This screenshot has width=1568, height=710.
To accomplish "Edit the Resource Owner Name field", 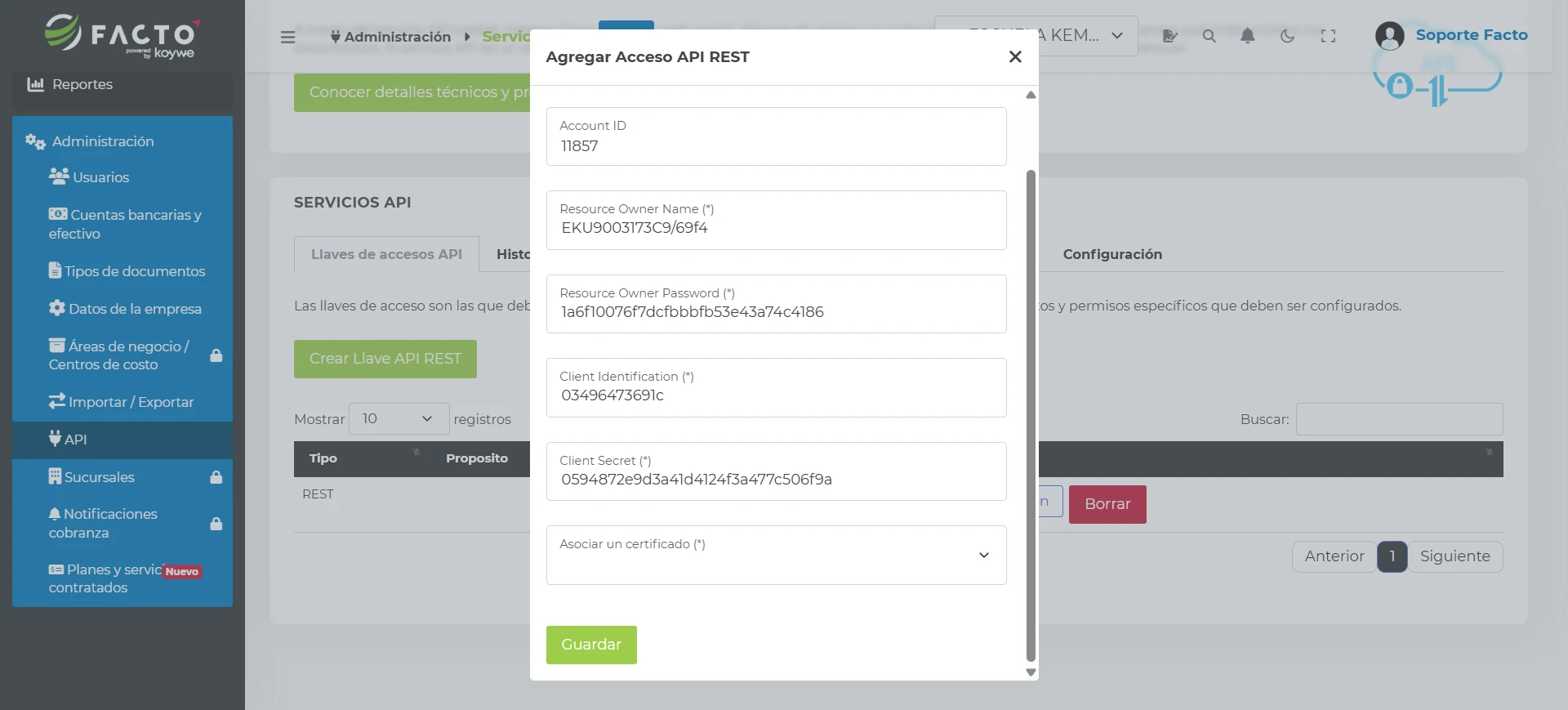I will (776, 220).
